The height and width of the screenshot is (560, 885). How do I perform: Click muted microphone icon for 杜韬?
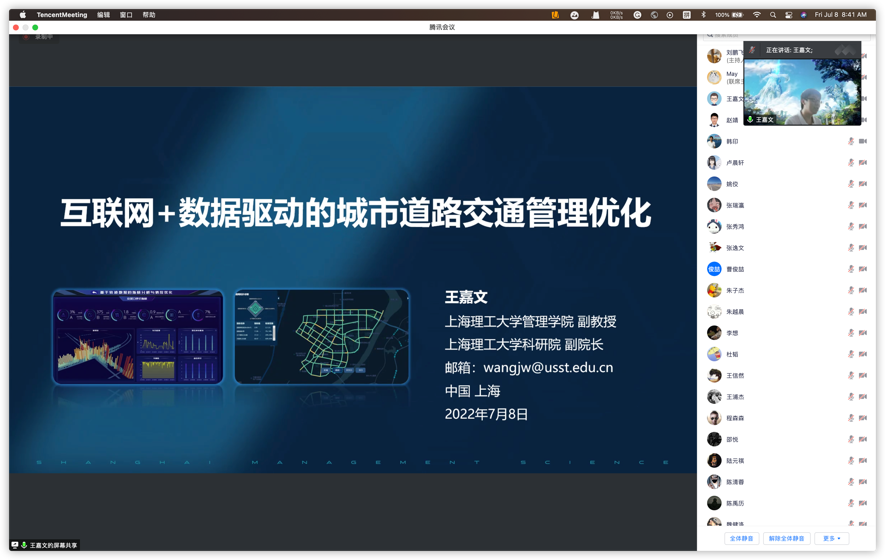click(x=851, y=354)
